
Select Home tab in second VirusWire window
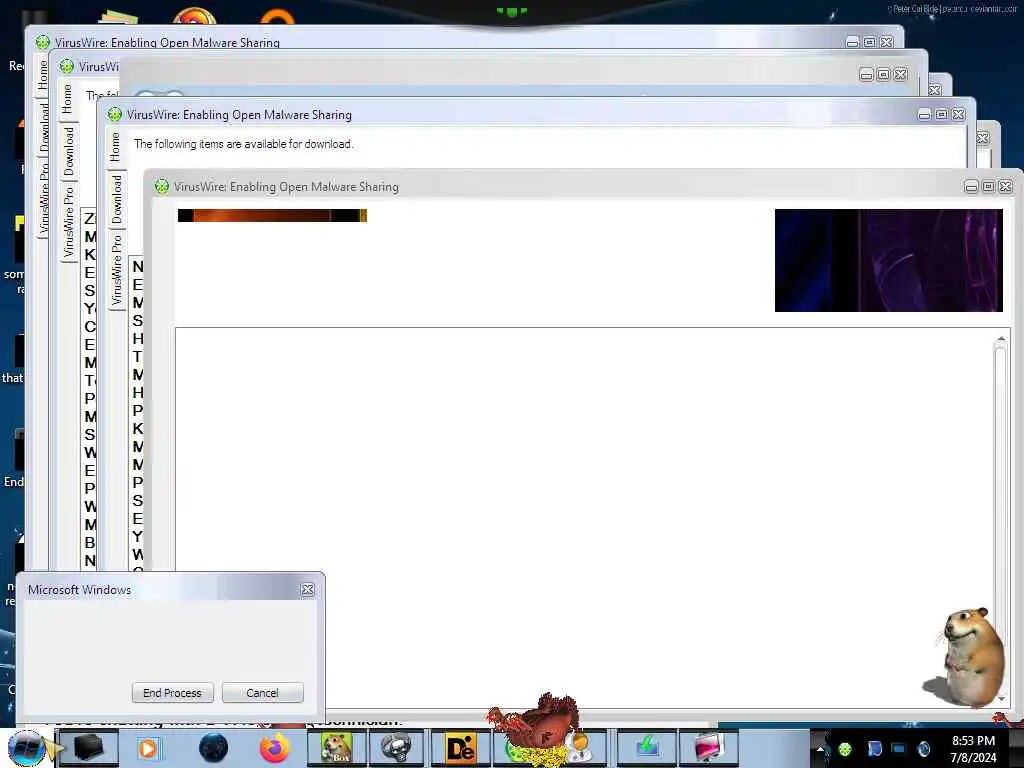pyautogui.click(x=67, y=99)
